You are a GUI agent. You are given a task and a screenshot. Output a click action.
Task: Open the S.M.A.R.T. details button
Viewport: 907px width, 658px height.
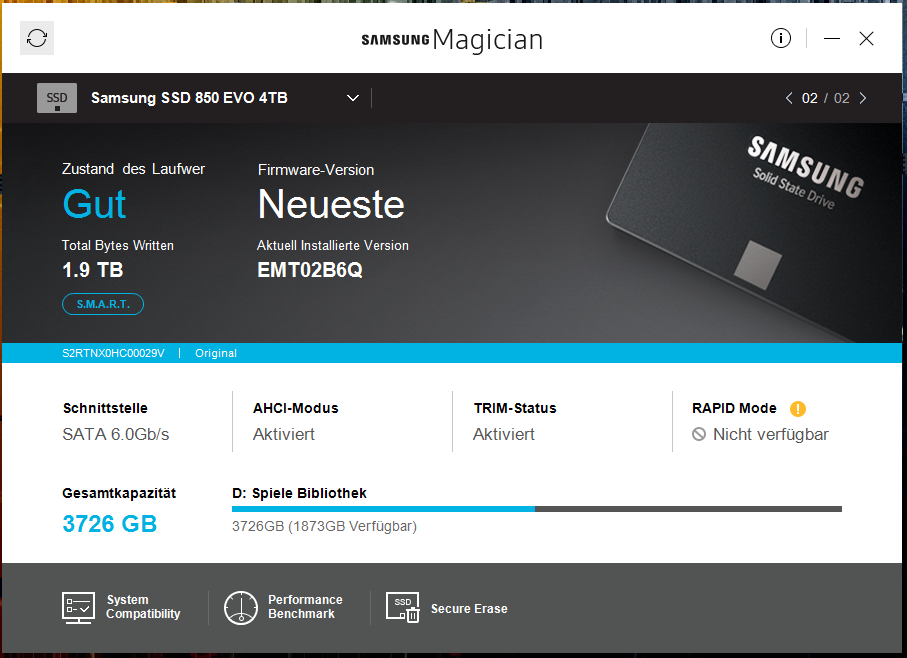click(103, 304)
